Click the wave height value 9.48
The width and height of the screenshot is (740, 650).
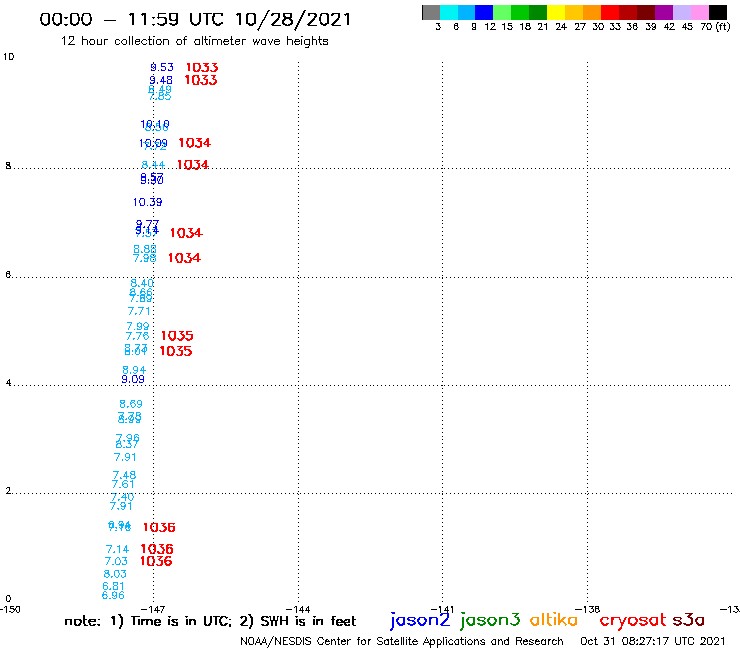(x=161, y=80)
